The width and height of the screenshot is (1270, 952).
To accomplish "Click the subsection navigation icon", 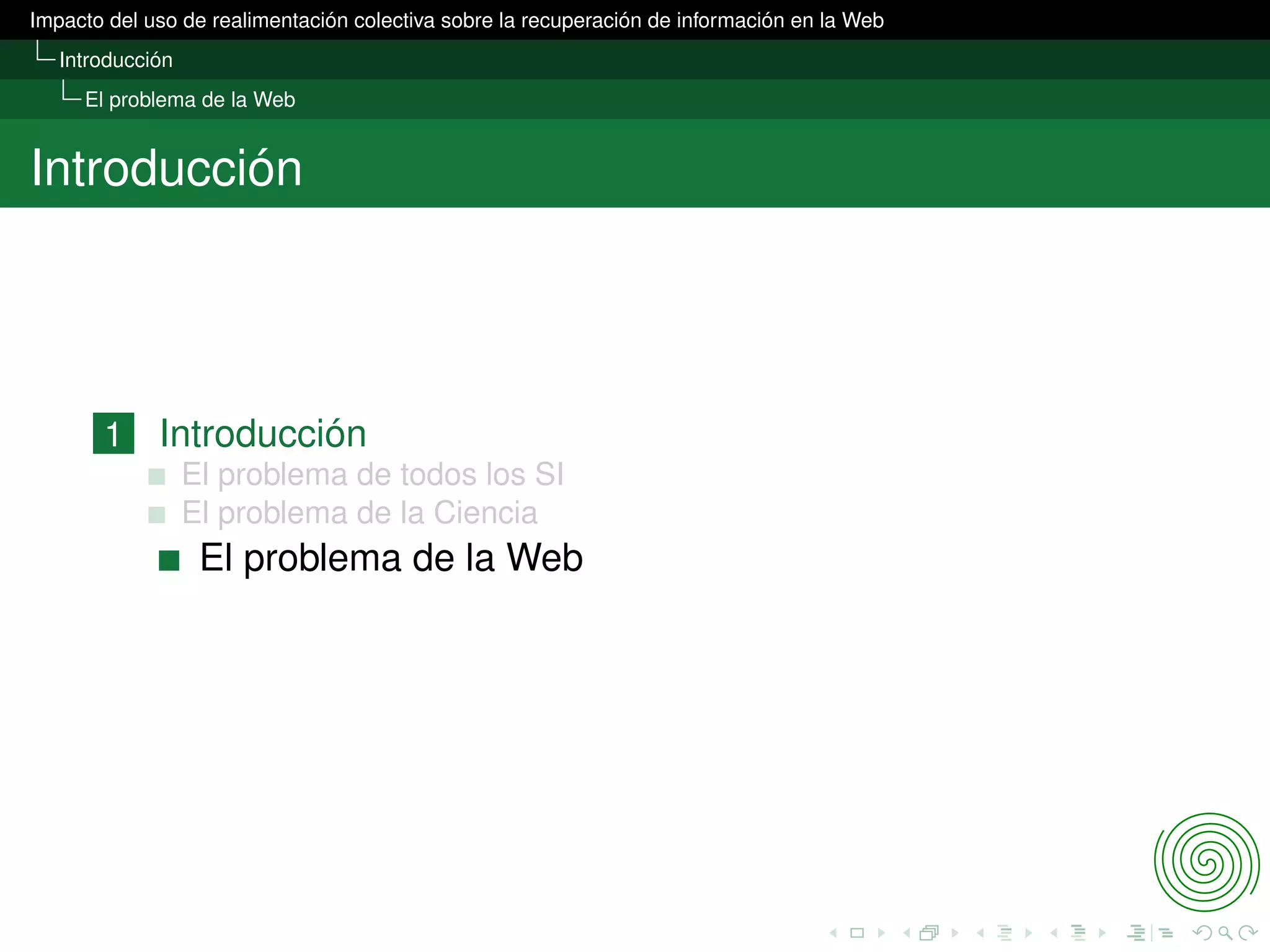I will [x=1005, y=933].
